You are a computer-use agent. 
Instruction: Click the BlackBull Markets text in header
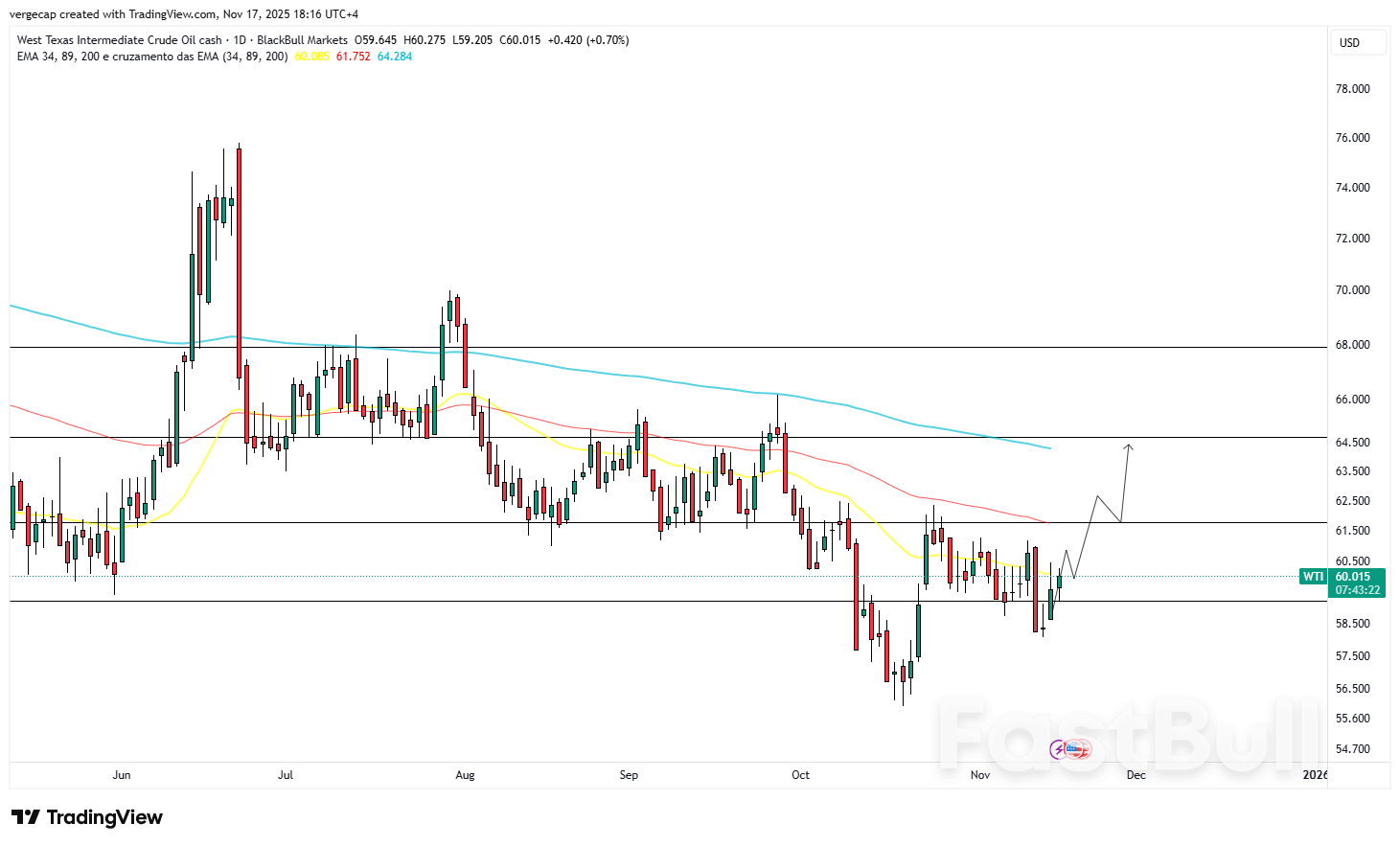point(302,40)
